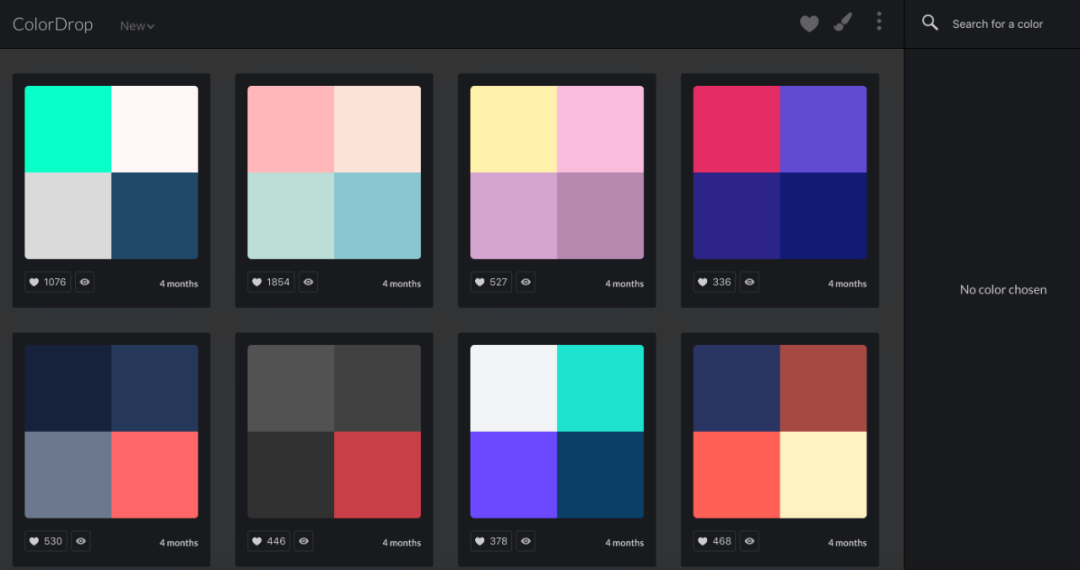Like the palette with 468 hearts
1080x570 pixels.
coord(714,541)
